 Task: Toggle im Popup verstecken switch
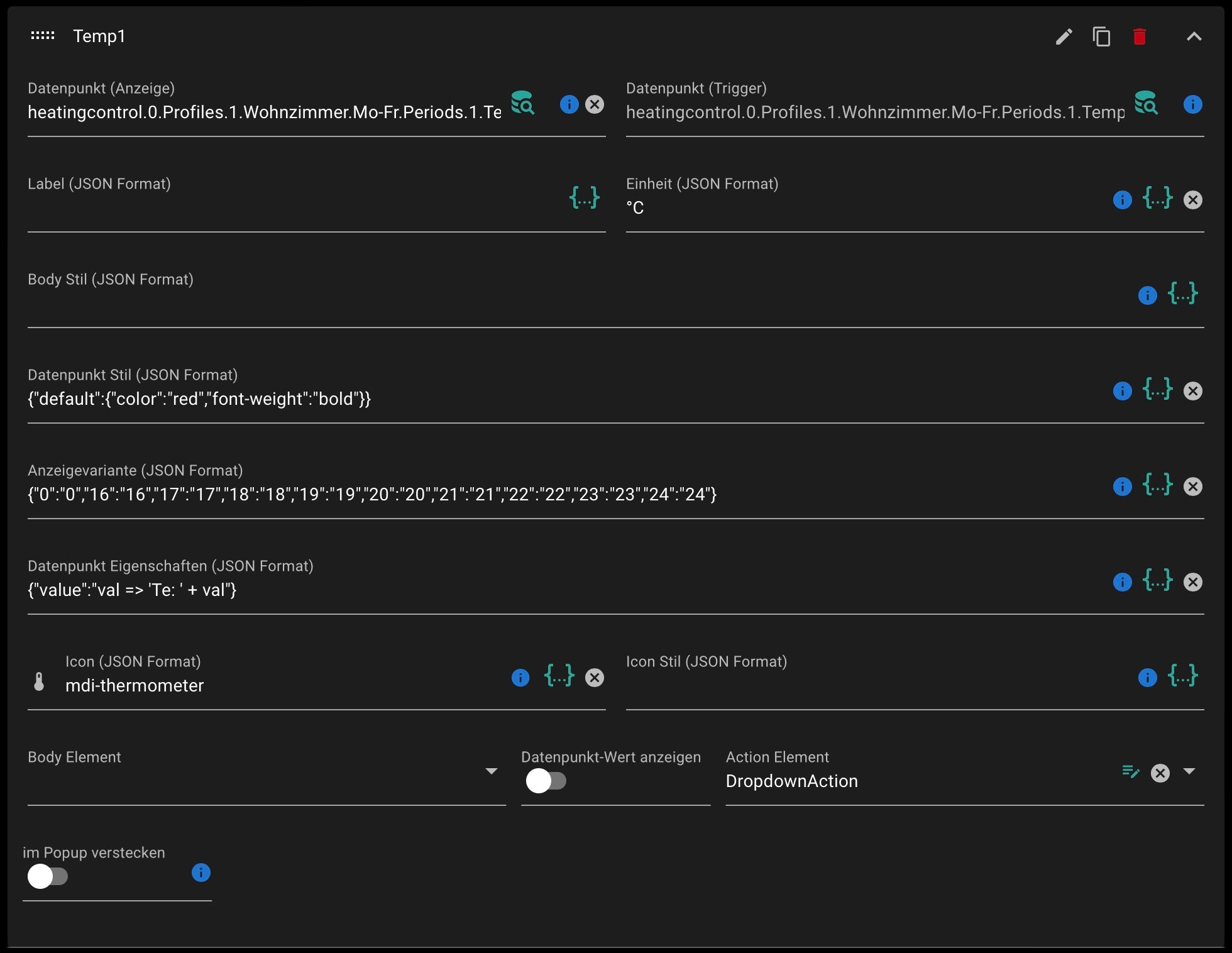point(48,876)
